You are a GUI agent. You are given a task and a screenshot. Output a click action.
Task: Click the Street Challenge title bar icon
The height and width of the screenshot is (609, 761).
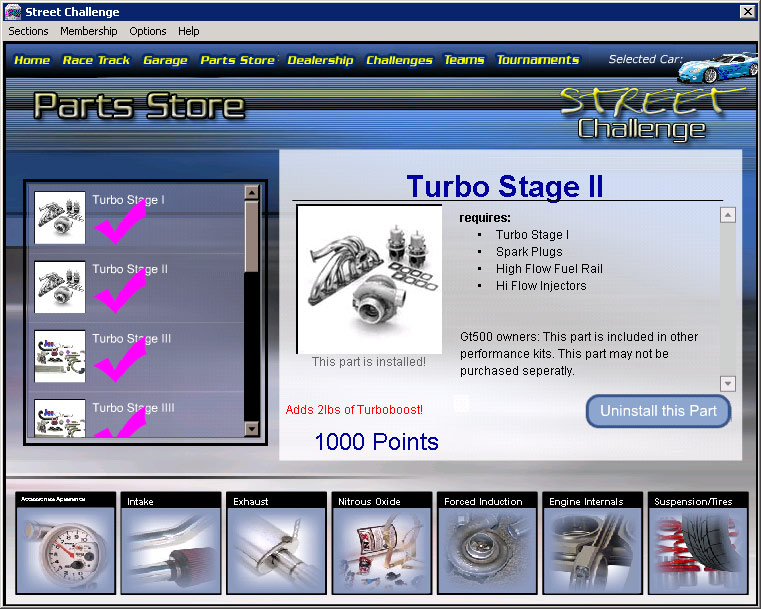click(x=13, y=12)
